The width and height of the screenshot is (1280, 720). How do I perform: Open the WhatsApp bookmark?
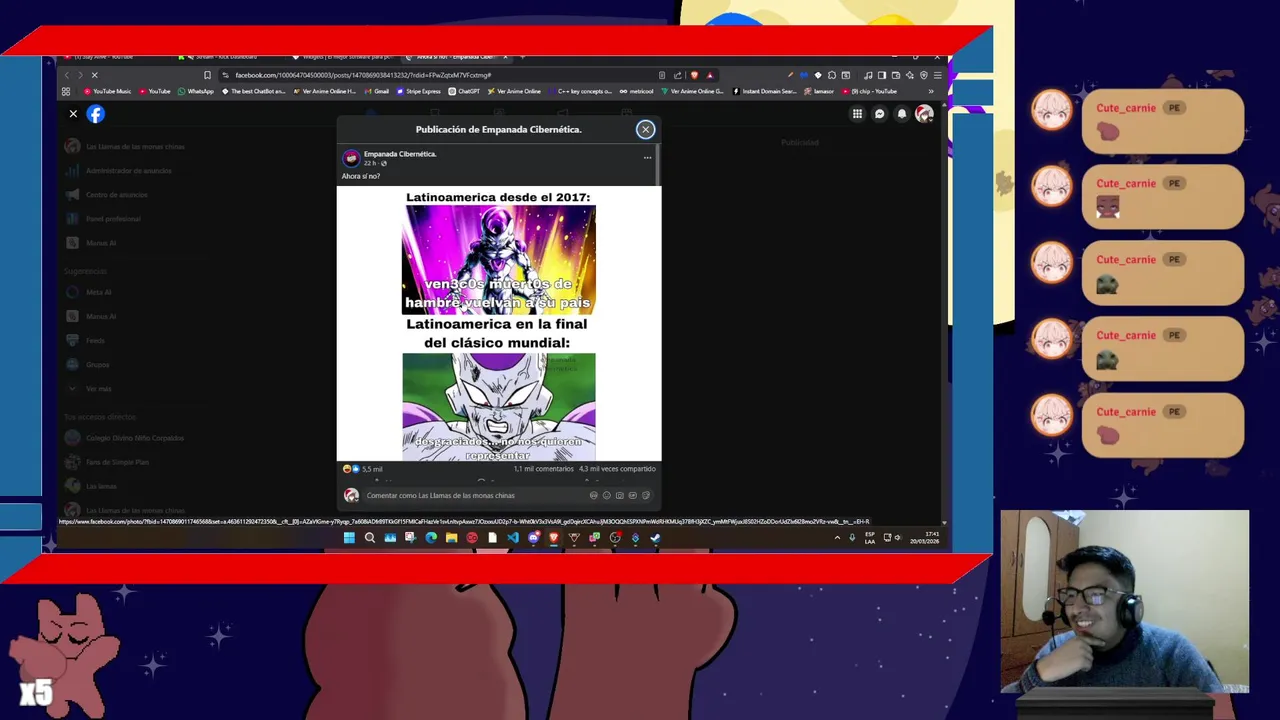[x=196, y=91]
